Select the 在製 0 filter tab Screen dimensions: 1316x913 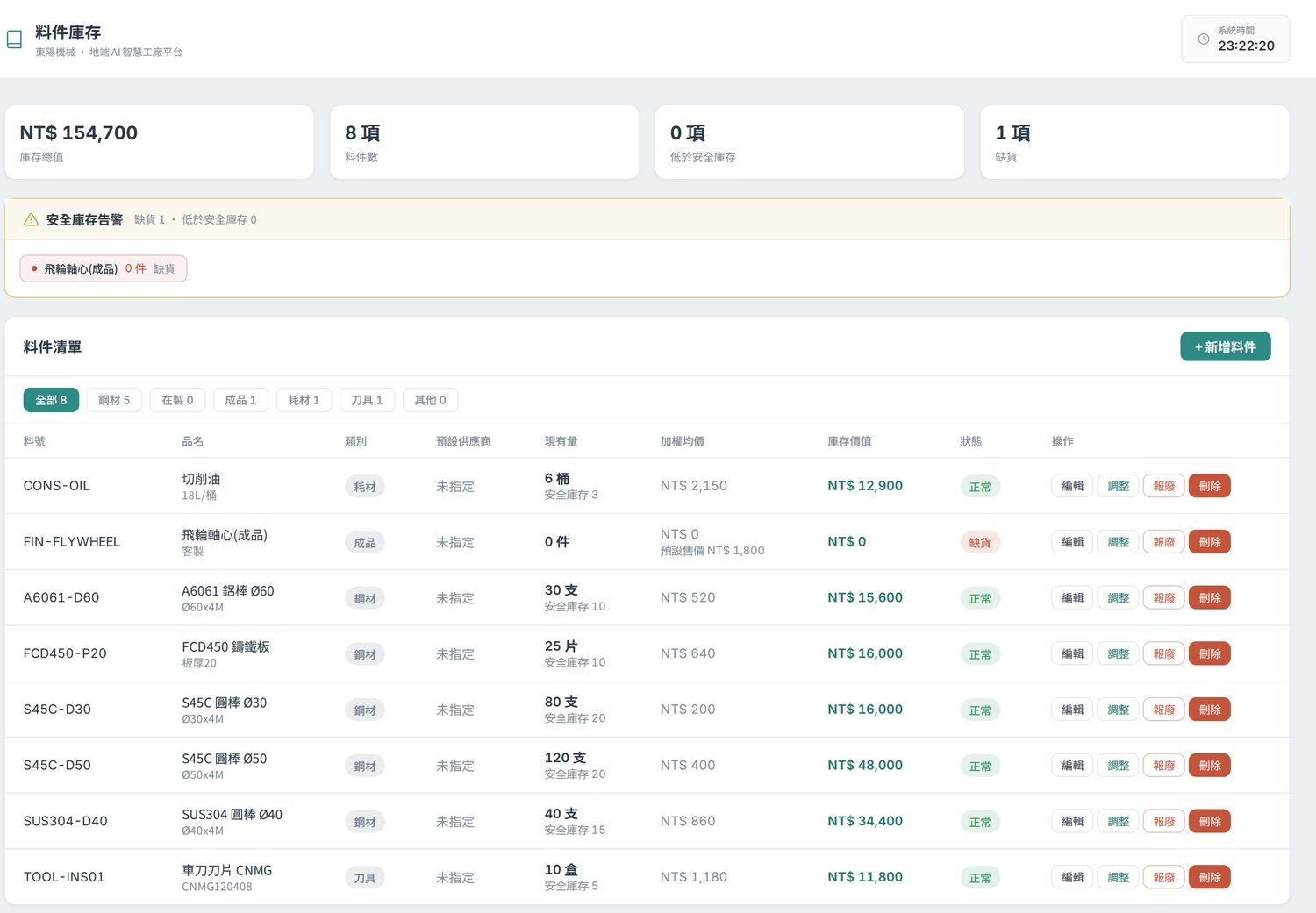(x=177, y=400)
